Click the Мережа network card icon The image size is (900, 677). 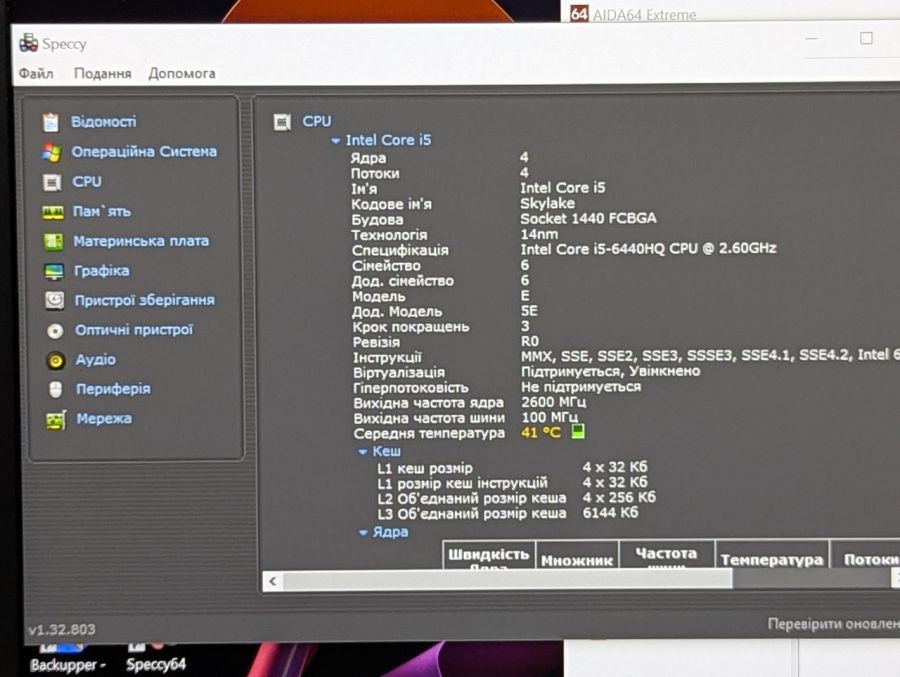pos(56,420)
